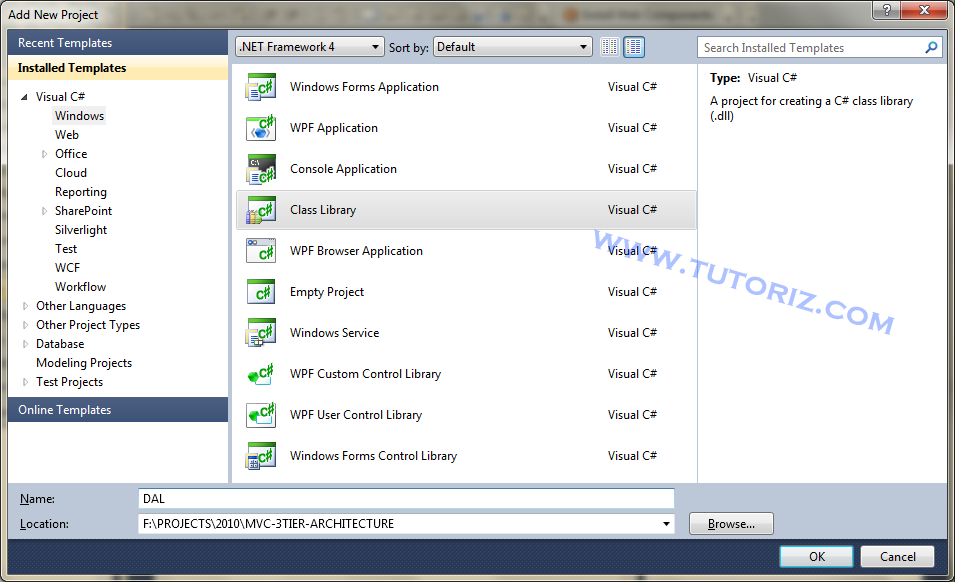Switch to medium icons view
955x582 pixels.
coord(634,46)
